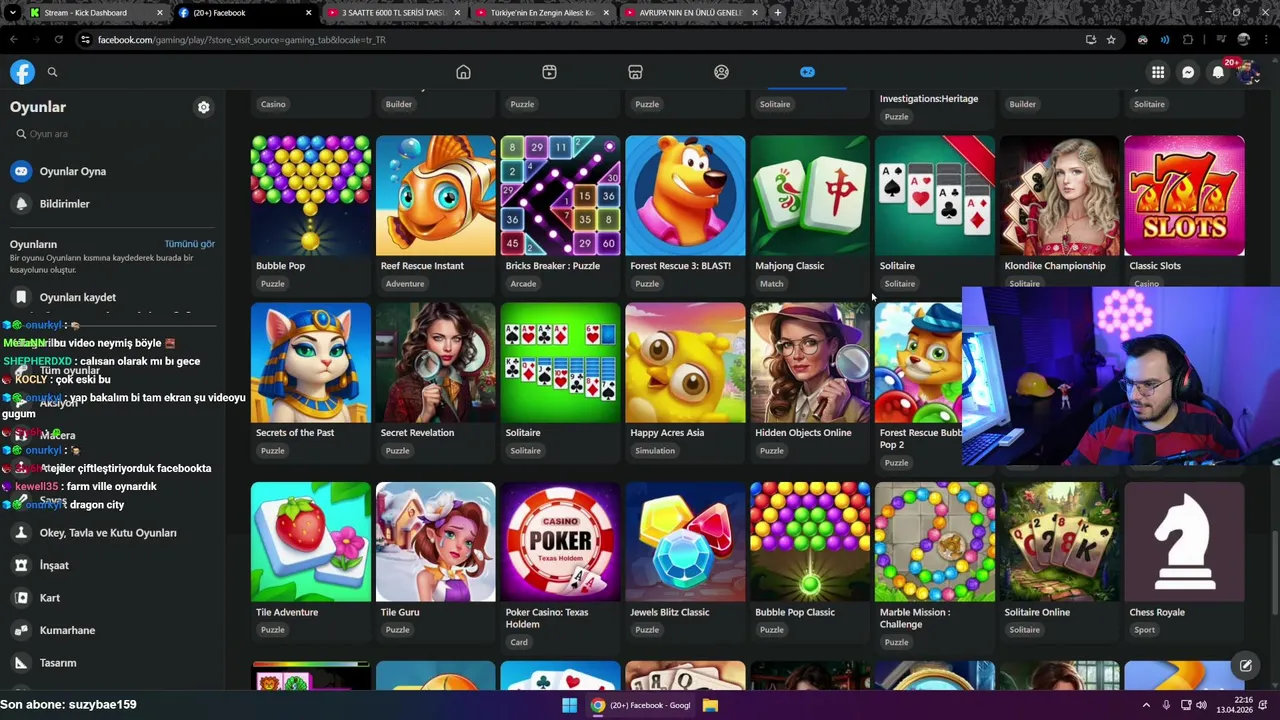Switch to 3 SAATTE 6000 TL browser tab
1280x720 pixels.
coord(393,13)
